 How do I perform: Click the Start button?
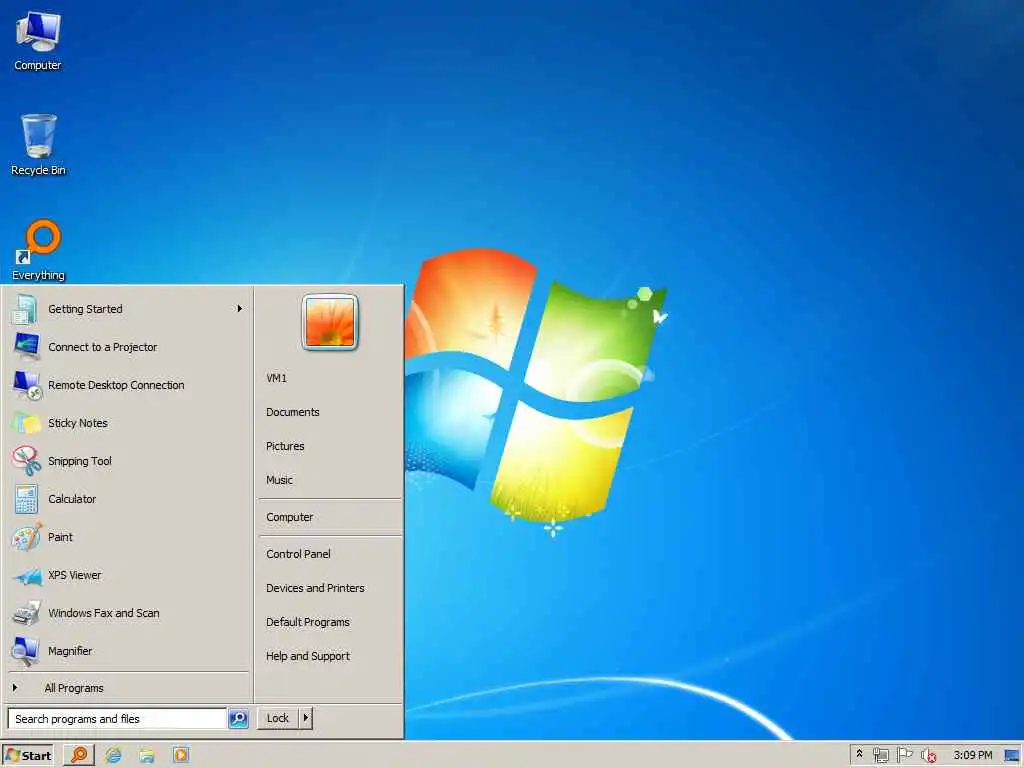click(x=27, y=755)
